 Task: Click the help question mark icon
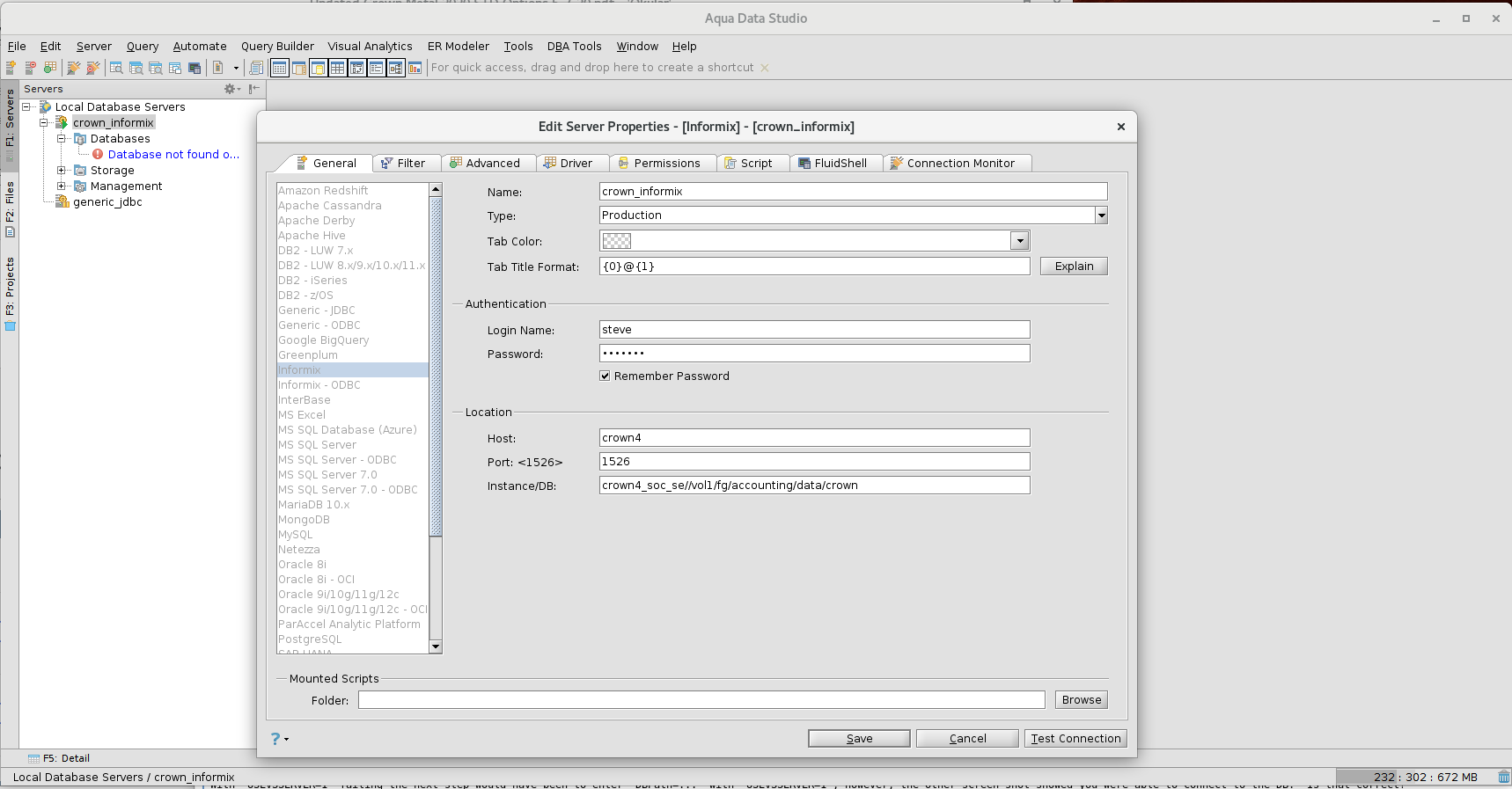pos(275,739)
